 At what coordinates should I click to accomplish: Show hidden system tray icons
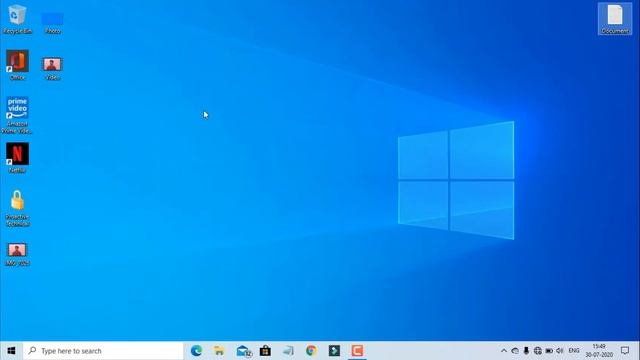point(504,351)
